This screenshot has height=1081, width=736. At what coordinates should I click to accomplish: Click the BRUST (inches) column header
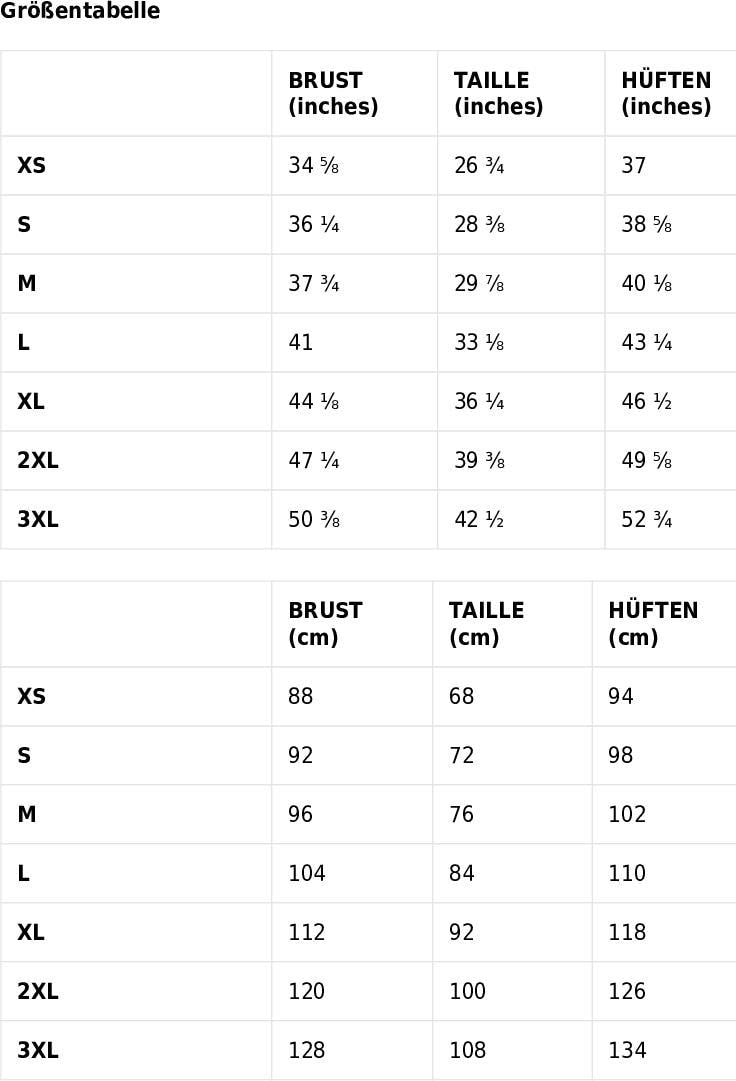[333, 94]
